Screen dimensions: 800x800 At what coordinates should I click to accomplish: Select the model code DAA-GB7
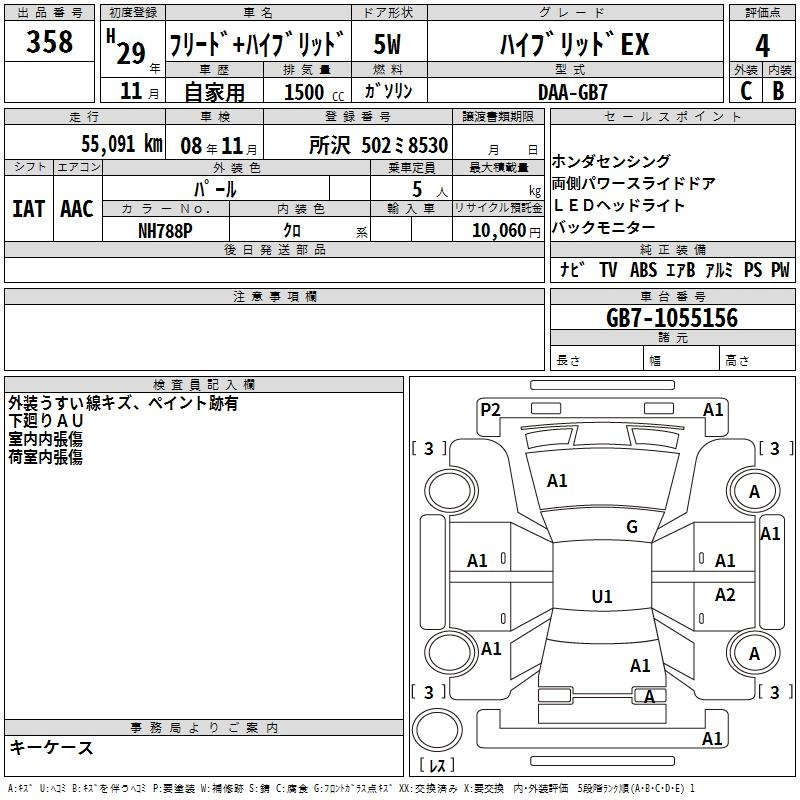point(573,92)
